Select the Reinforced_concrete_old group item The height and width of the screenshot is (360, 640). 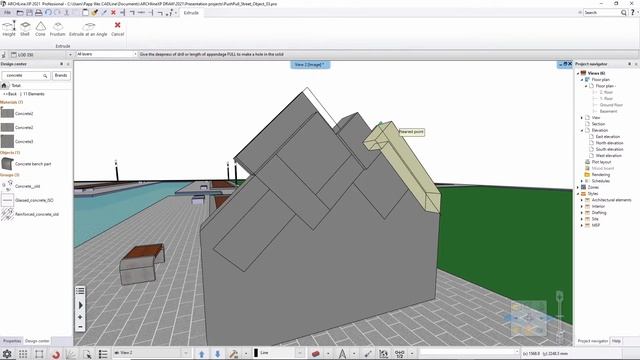[30, 214]
